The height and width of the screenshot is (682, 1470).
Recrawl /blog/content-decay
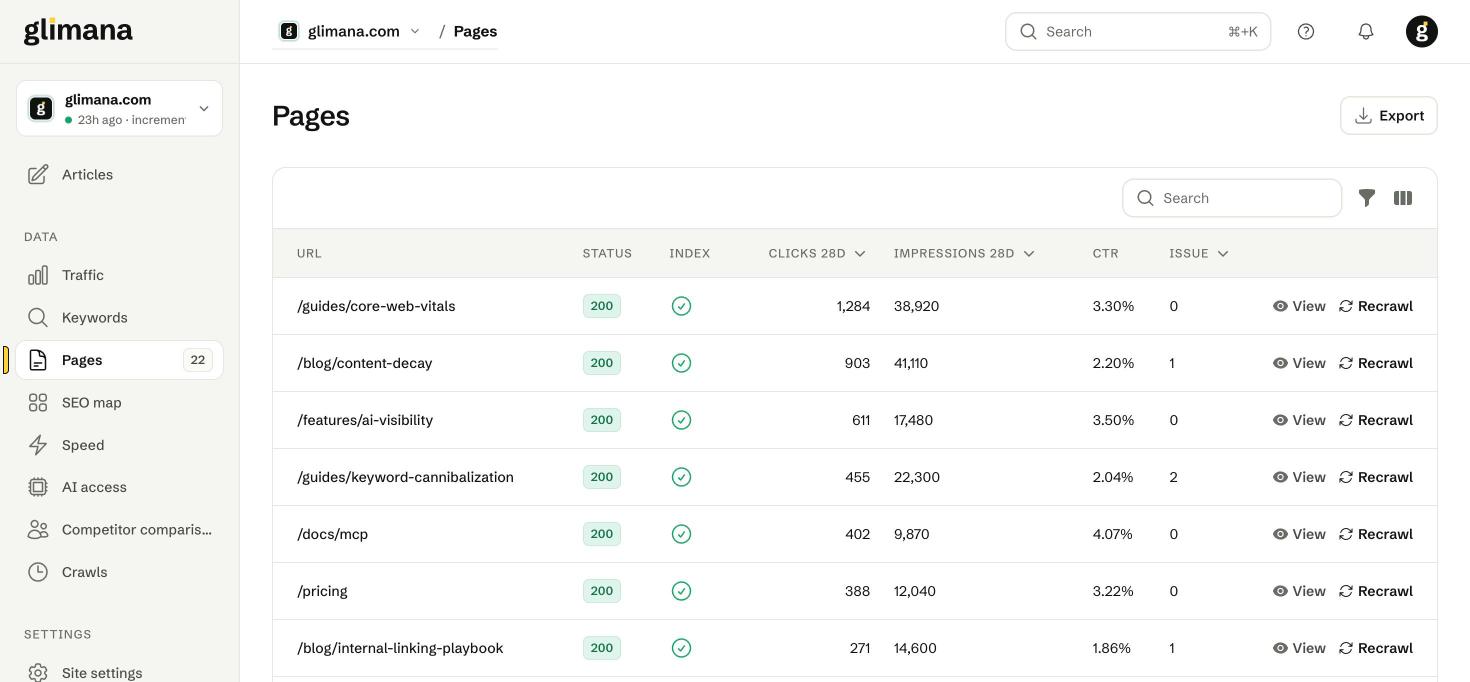[1376, 363]
